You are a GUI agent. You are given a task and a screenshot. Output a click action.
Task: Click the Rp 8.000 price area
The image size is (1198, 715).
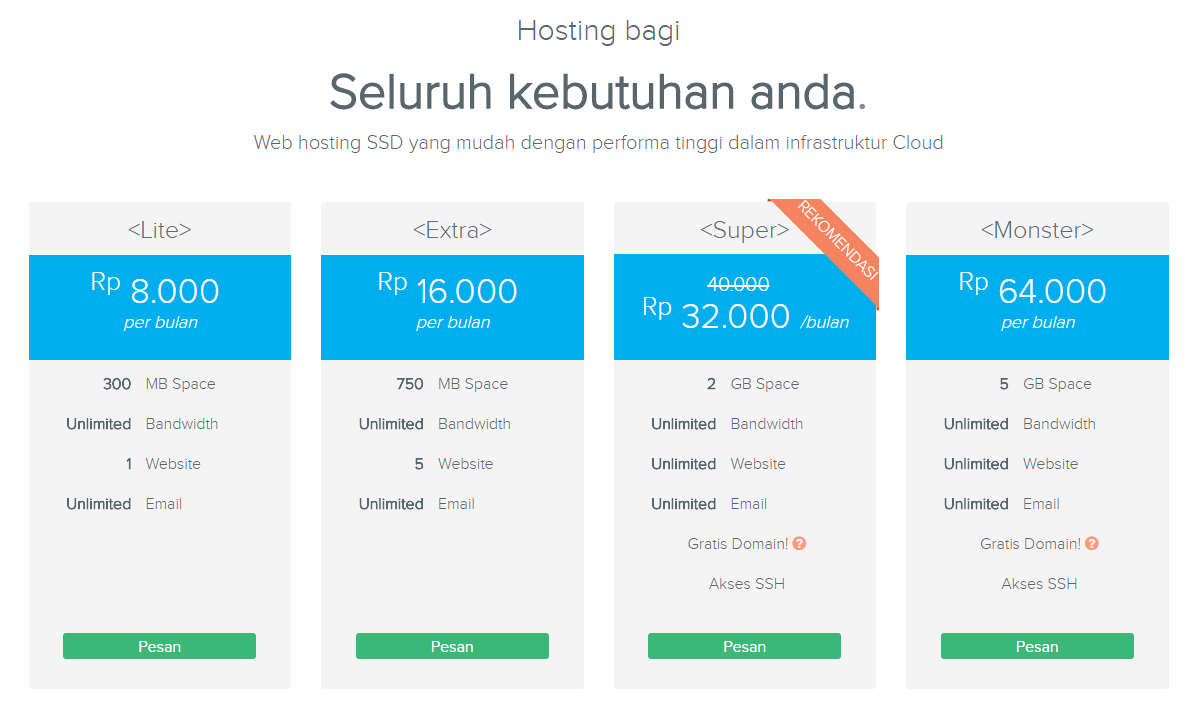159,291
